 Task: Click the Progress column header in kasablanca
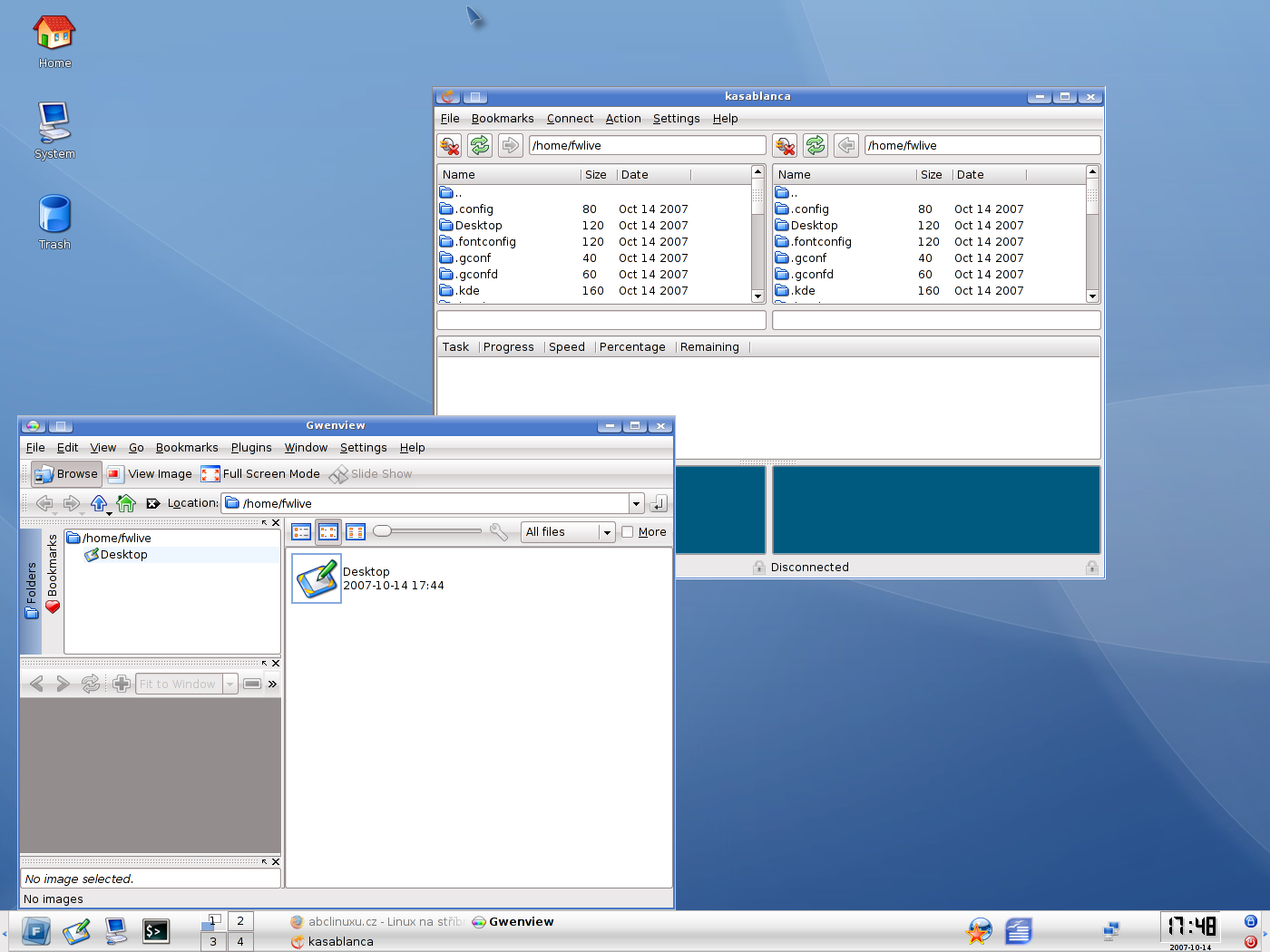point(510,347)
